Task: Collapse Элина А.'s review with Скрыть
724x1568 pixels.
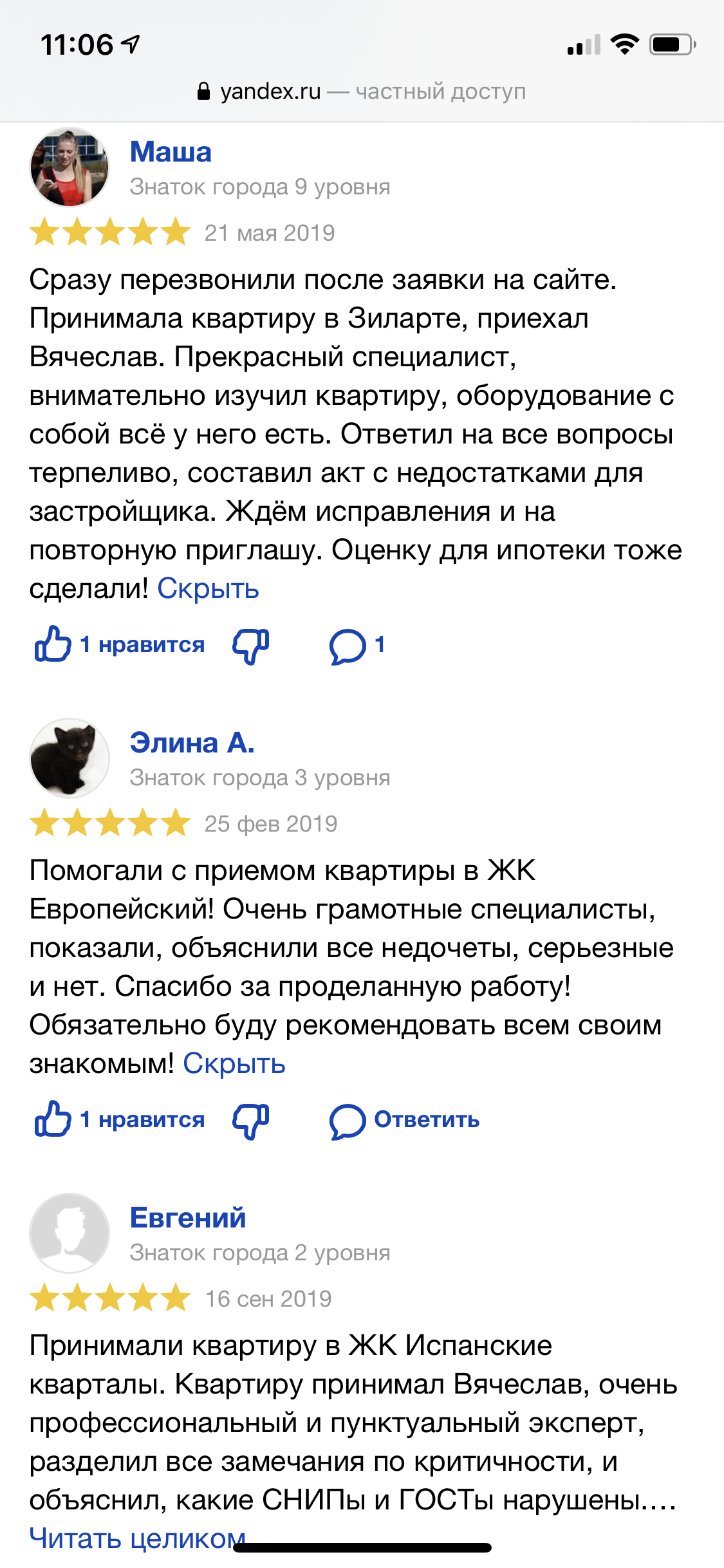Action: click(234, 1063)
